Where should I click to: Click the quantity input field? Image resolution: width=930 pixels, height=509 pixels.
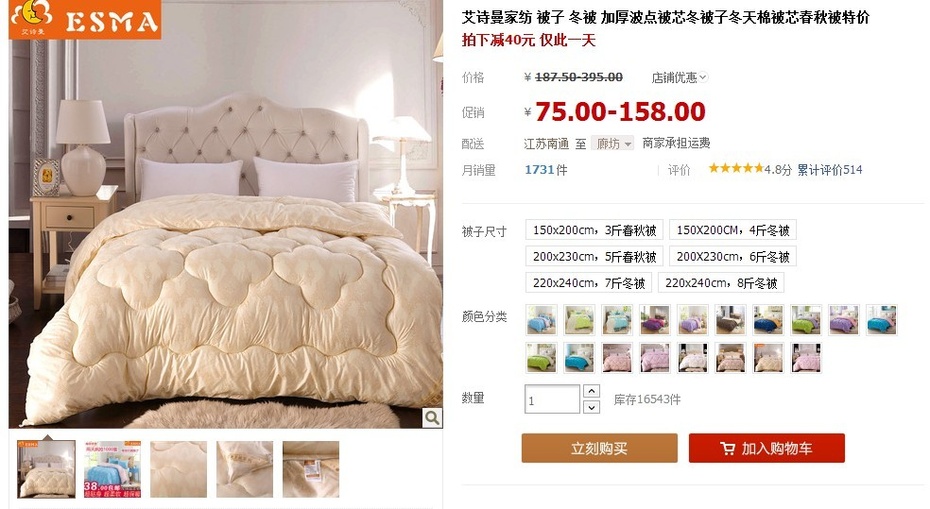(552, 399)
